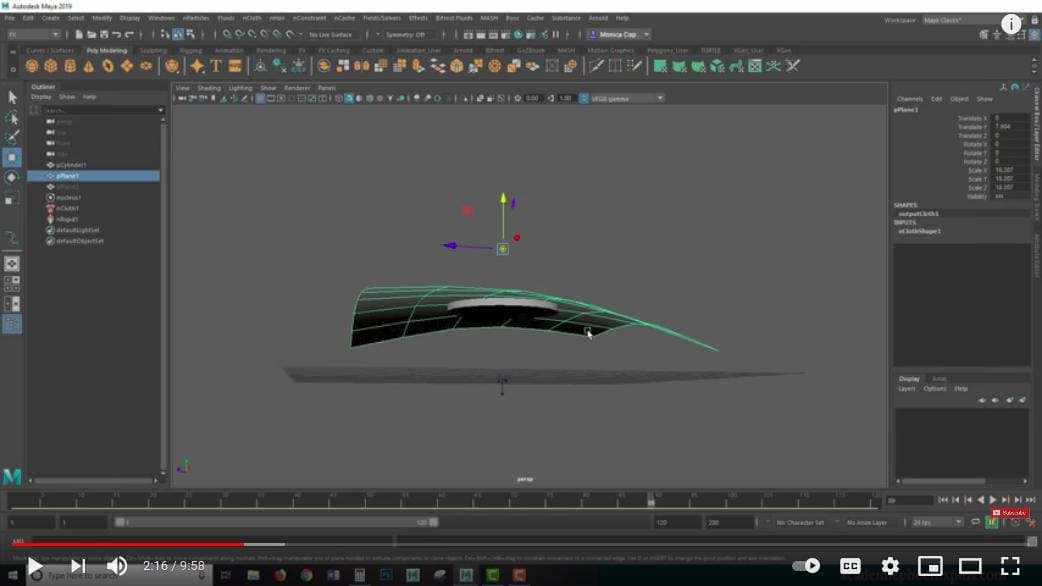Activate the Move tool in toolbox

click(x=12, y=157)
